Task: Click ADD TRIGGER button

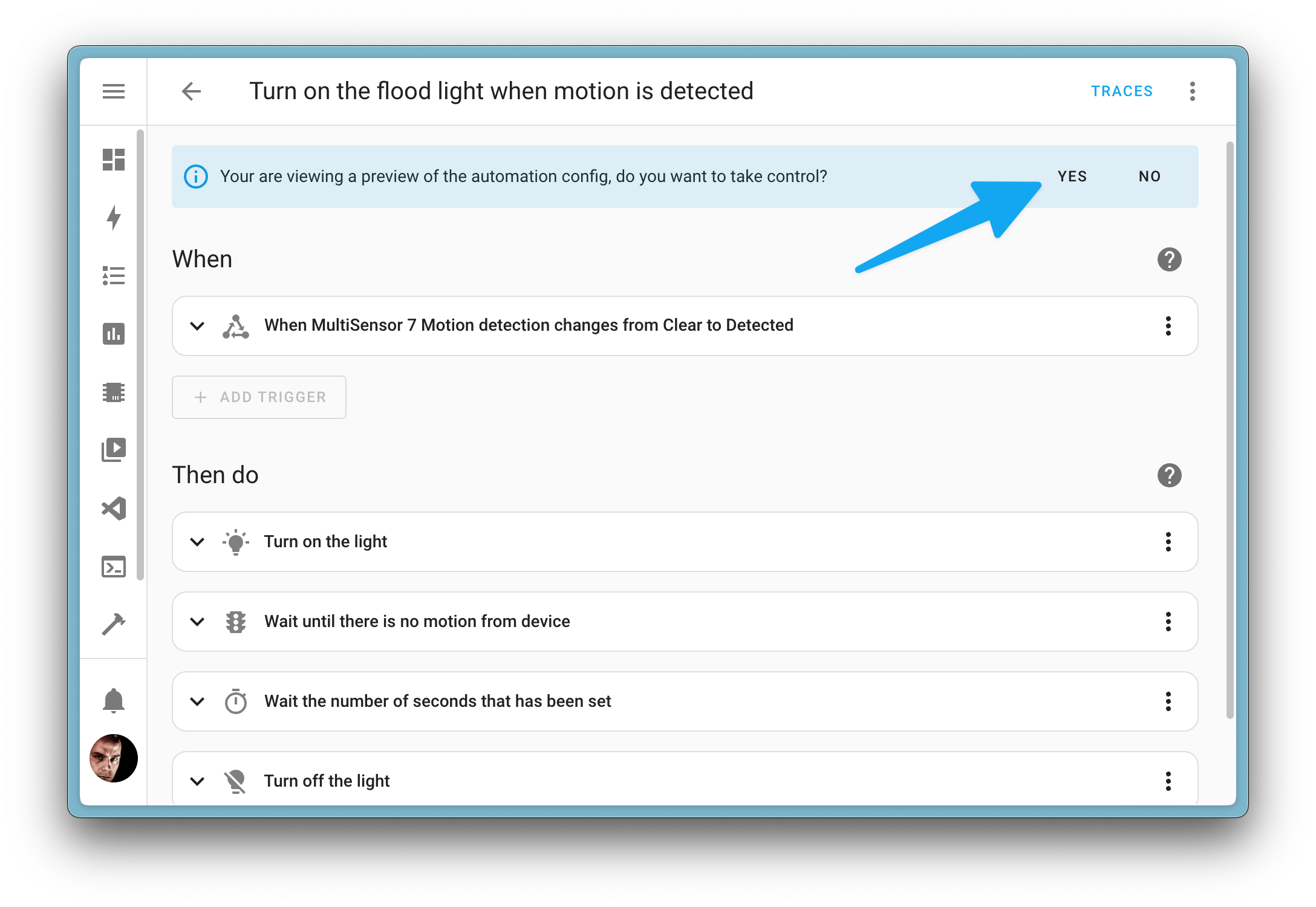Action: (x=260, y=396)
